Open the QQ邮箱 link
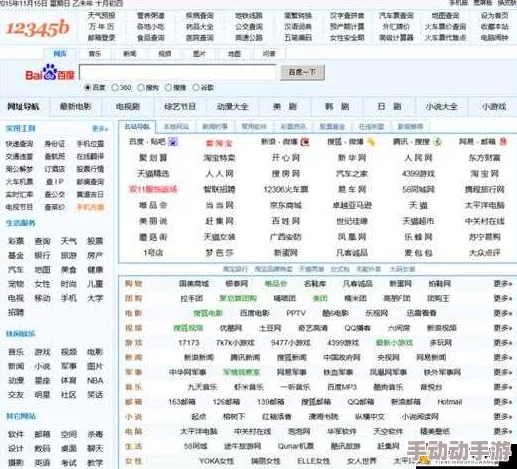The image size is (517, 469). click(x=361, y=402)
